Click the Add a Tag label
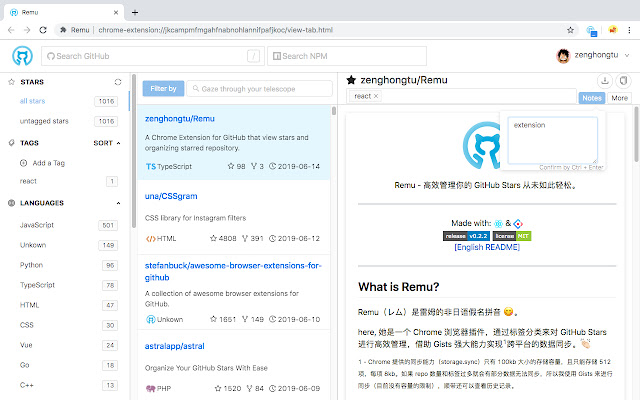The height and width of the screenshot is (400, 640). [x=49, y=163]
